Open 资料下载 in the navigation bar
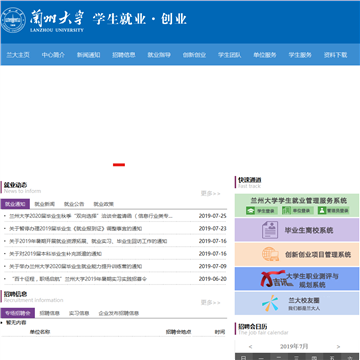 click(335, 55)
